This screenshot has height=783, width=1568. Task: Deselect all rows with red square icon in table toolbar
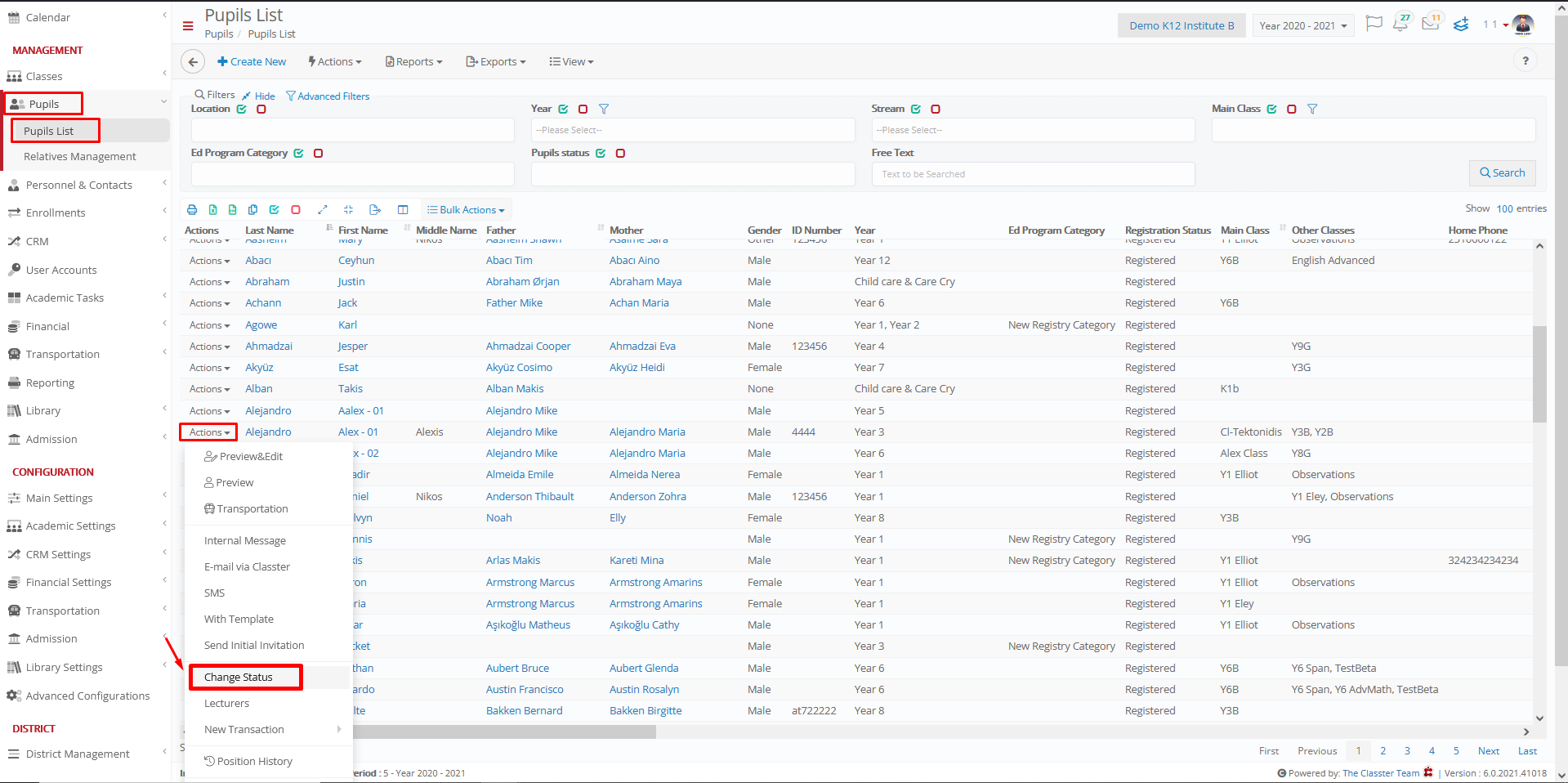[296, 210]
